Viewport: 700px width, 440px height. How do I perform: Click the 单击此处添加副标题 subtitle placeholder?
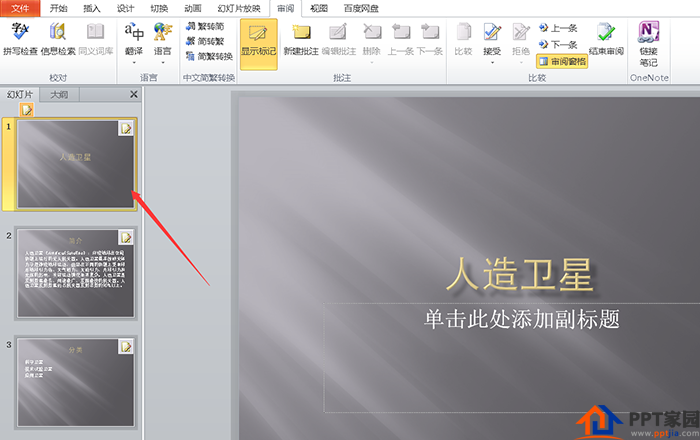click(x=521, y=319)
